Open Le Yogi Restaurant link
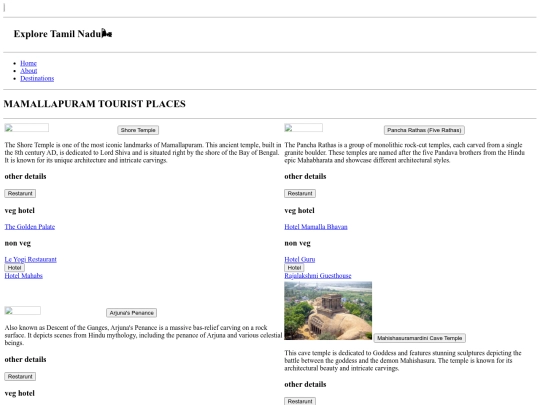Viewport: 540px width, 405px height. point(30,259)
